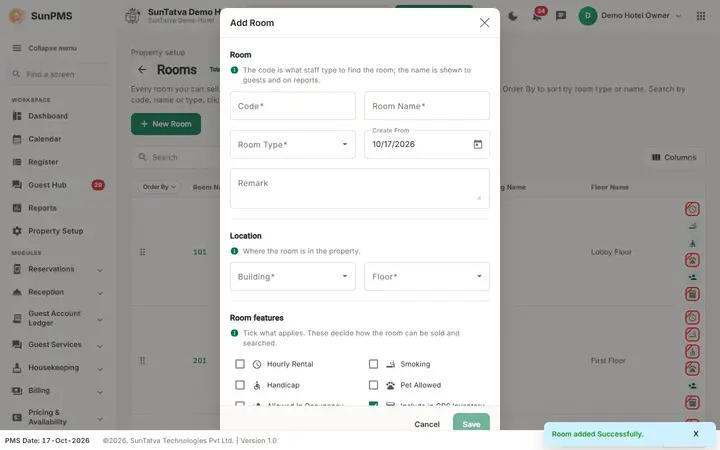Screen dimensions: 720x450
Task: Click pet paw icon in Lobby Floor row
Action: click(692, 260)
